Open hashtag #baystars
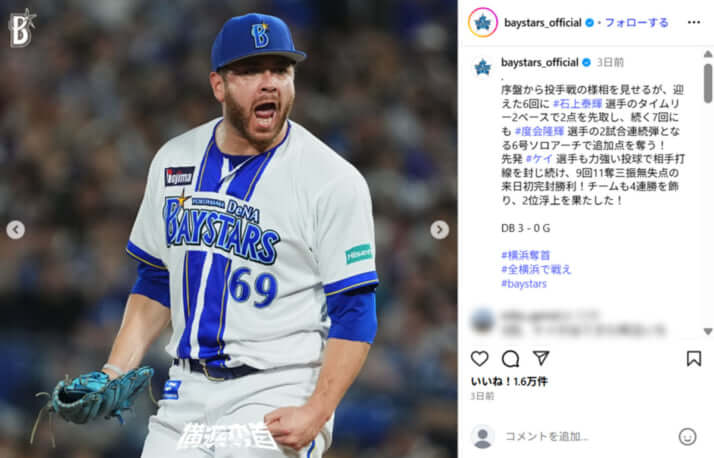Viewport: 714px width, 458px height. pos(524,284)
